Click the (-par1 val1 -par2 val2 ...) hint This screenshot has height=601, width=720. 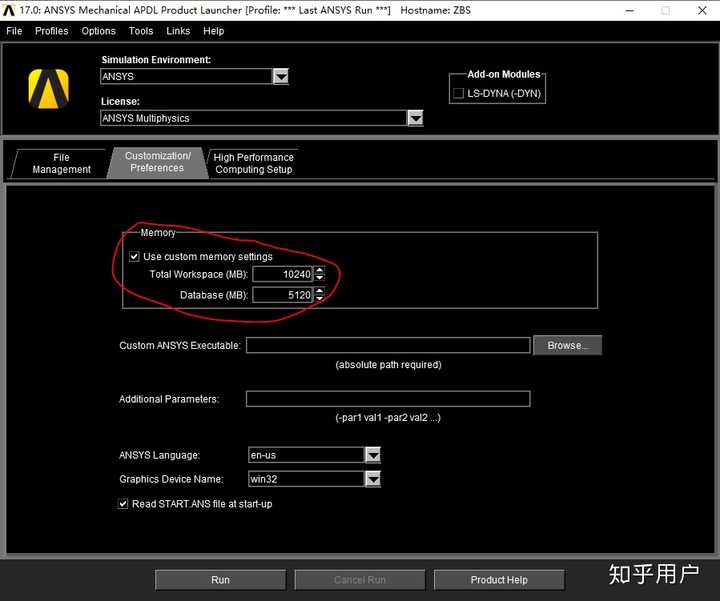point(388,417)
